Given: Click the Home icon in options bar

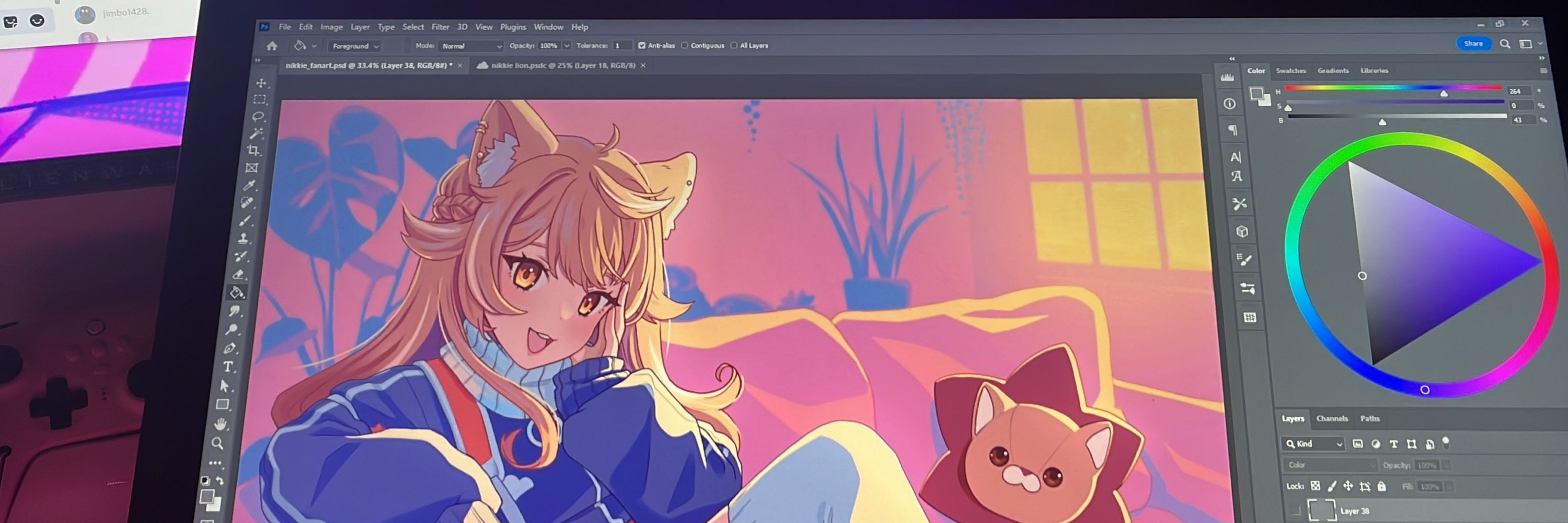Looking at the screenshot, I should tap(272, 46).
